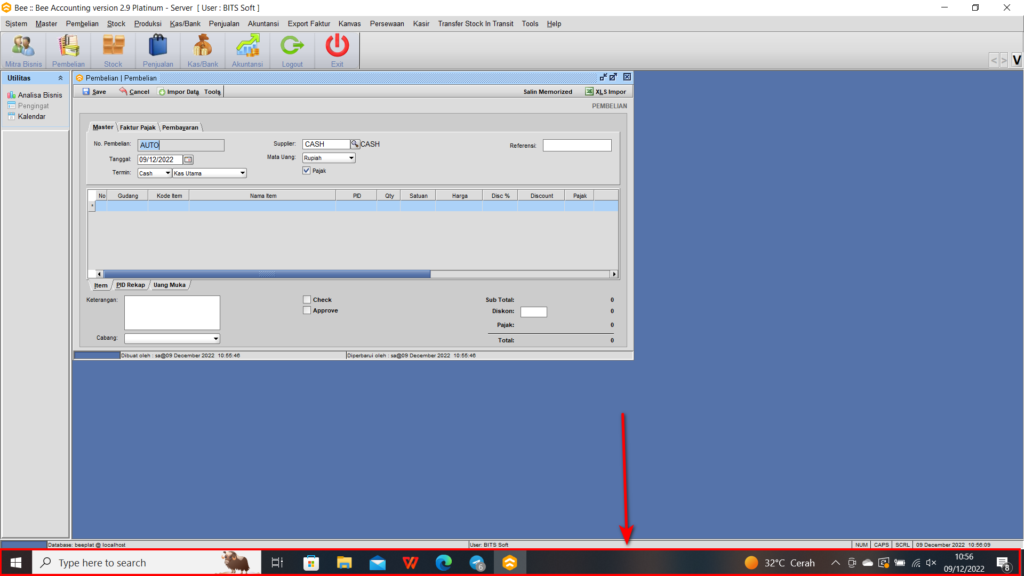Viewport: 1024px width, 576px height.
Task: Tick the Approve checkbox
Action: point(307,310)
